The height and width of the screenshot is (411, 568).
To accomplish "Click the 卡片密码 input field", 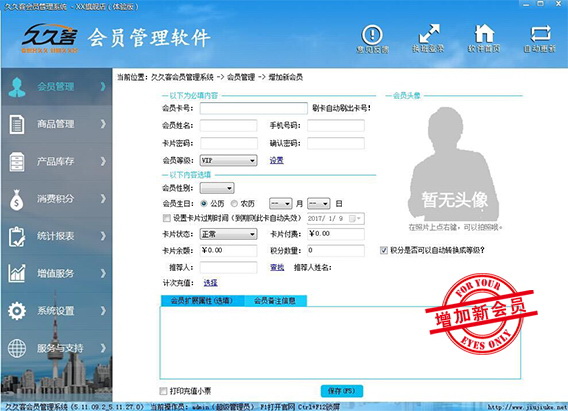I will coord(229,143).
